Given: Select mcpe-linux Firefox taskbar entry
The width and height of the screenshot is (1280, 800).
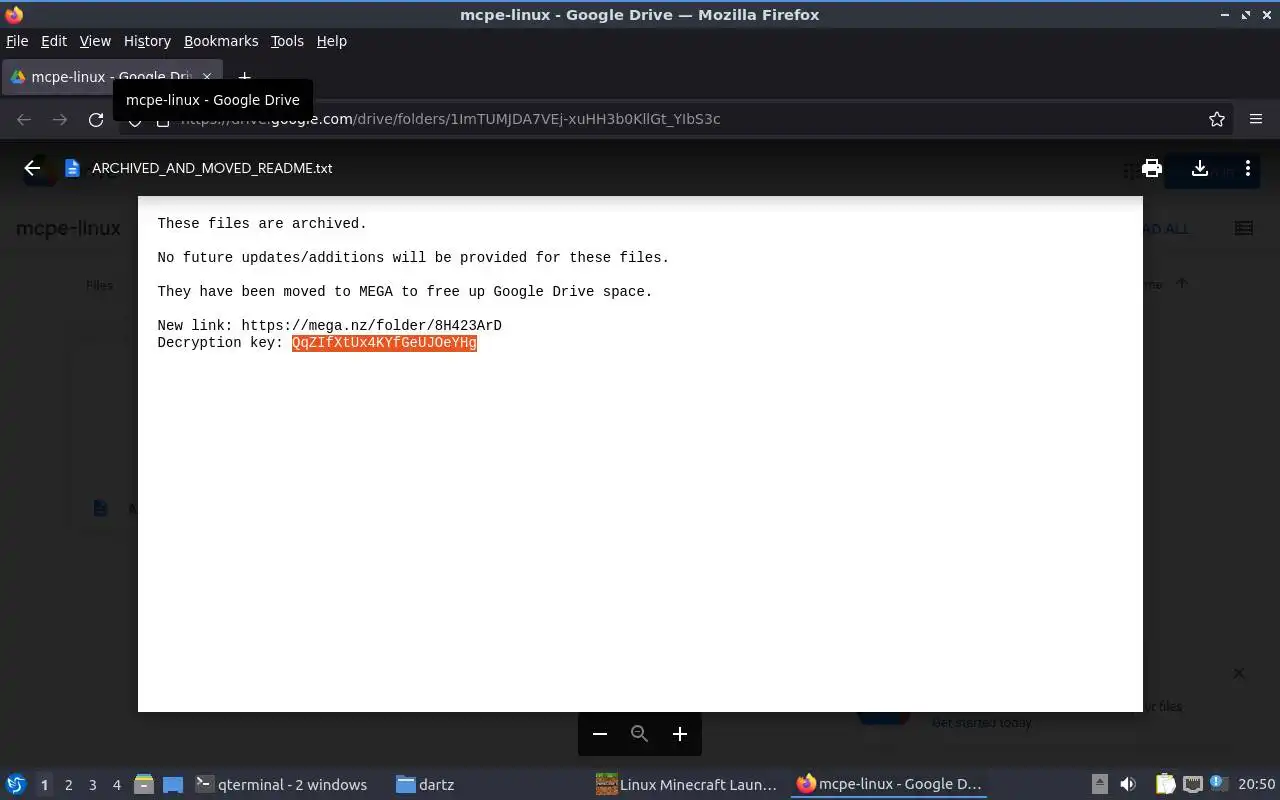Looking at the screenshot, I should pyautogui.click(x=889, y=785).
